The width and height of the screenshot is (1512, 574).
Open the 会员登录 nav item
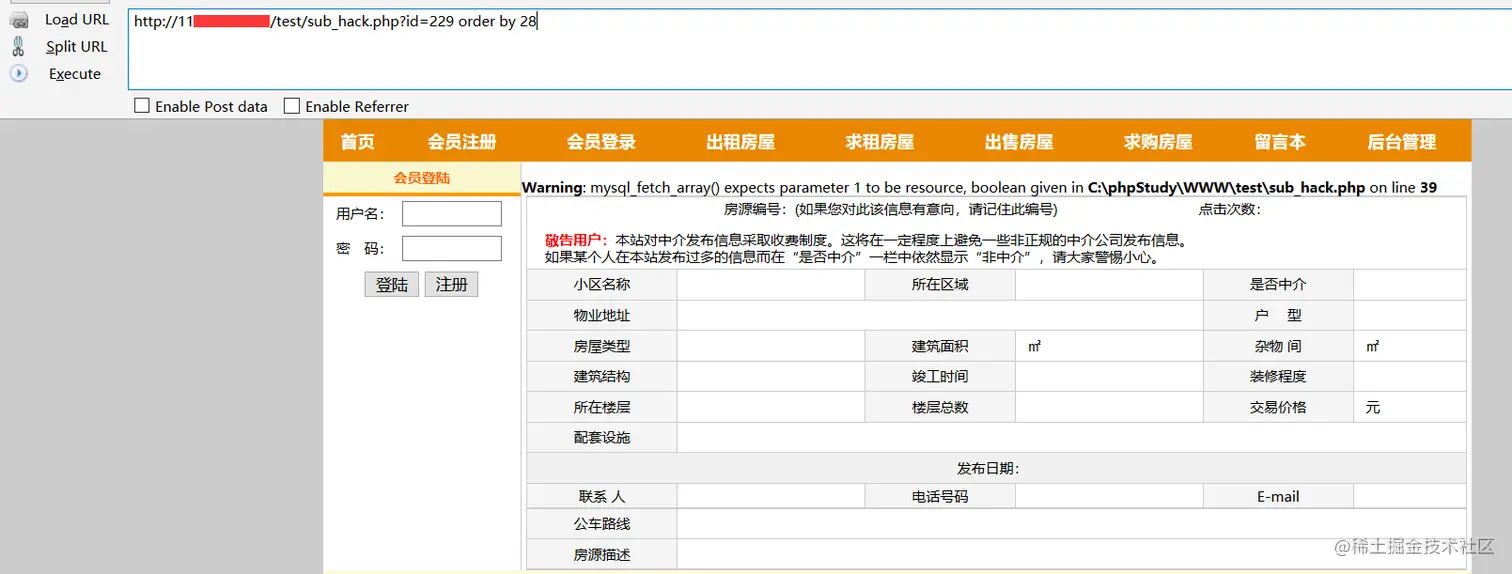coord(601,142)
